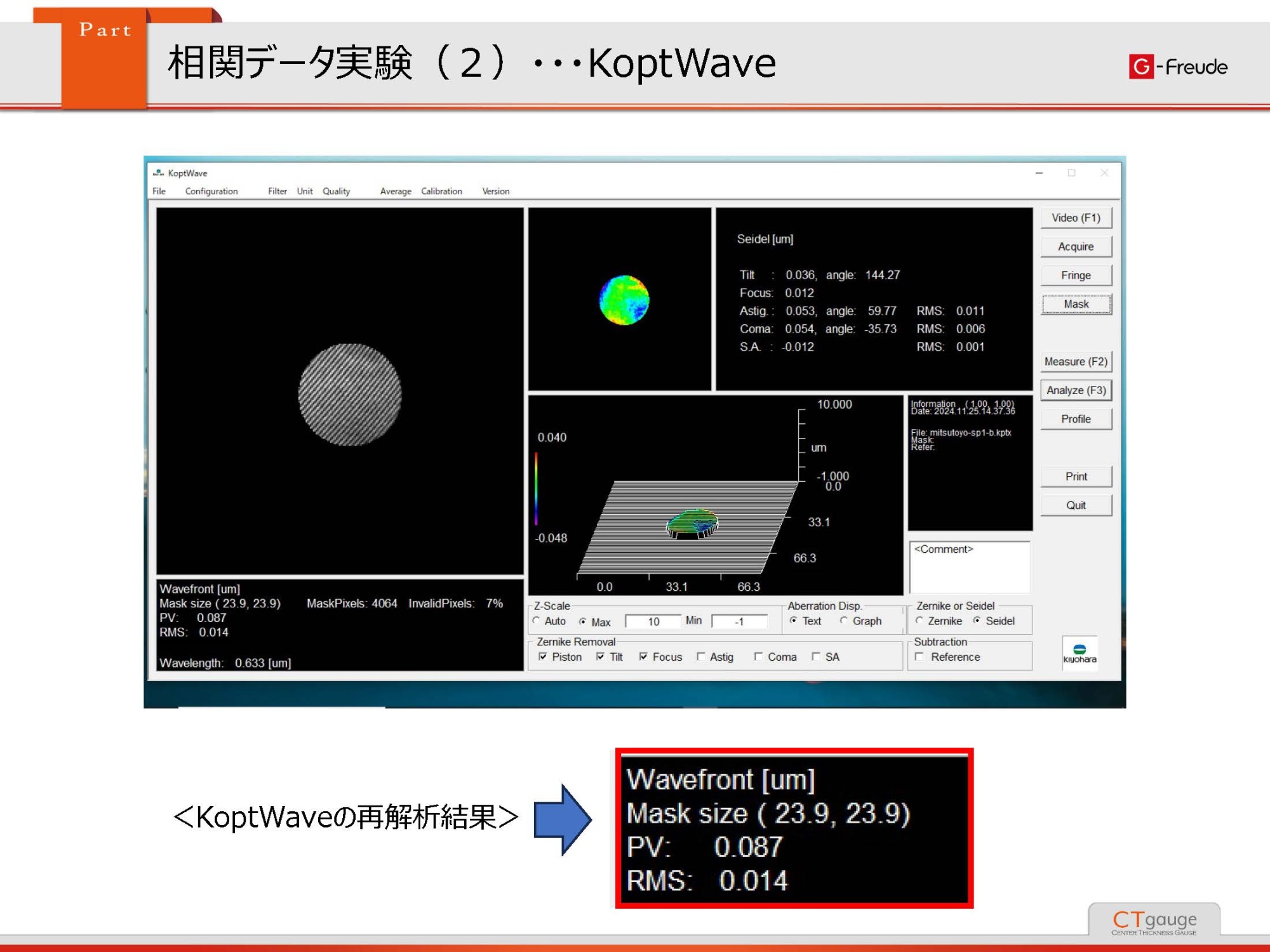Click the KoptWave title bar icon
1270x952 pixels.
[x=159, y=173]
